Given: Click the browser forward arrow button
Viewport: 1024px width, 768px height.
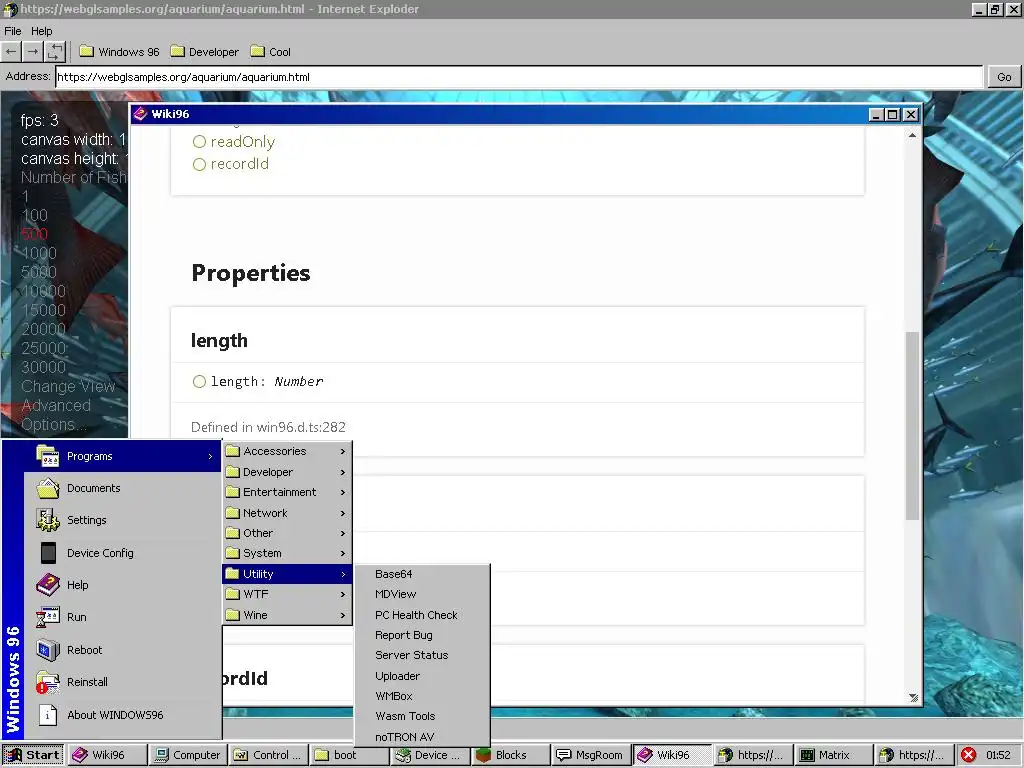Looking at the screenshot, I should point(33,52).
